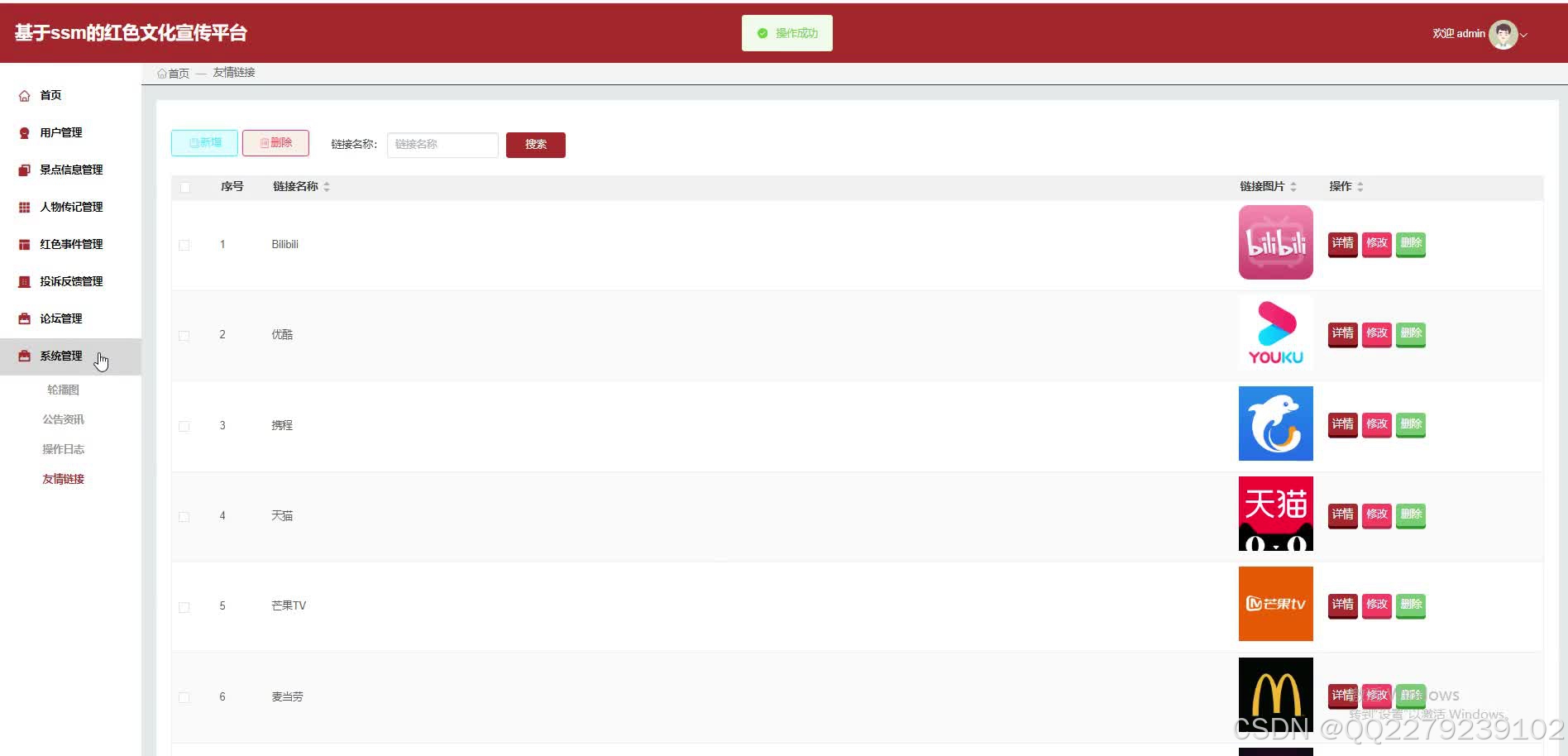Open the 操作日志 submenu item

(x=63, y=449)
